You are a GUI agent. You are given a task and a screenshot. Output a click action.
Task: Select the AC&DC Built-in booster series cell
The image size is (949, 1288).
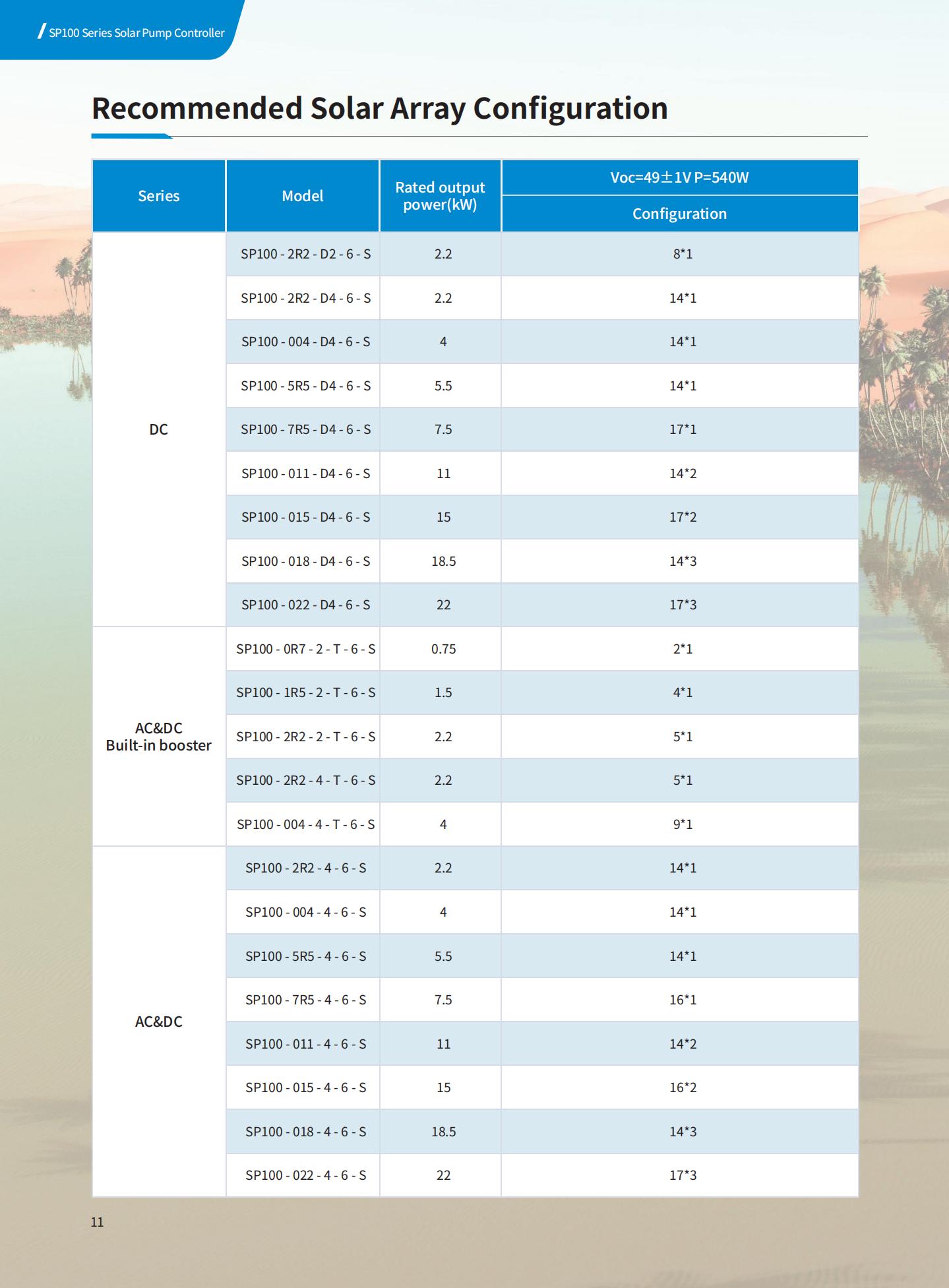(159, 737)
